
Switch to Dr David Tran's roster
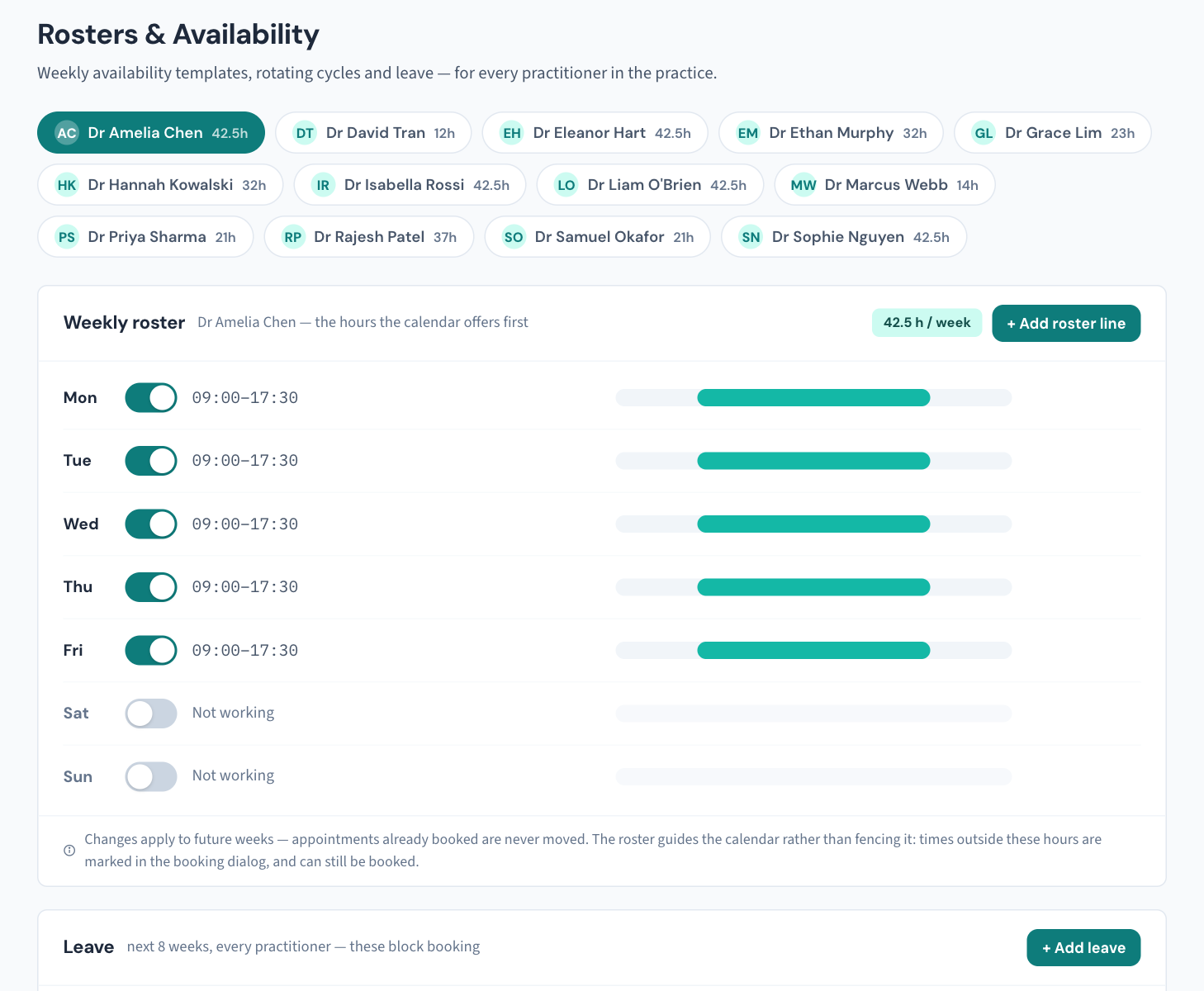tap(373, 133)
